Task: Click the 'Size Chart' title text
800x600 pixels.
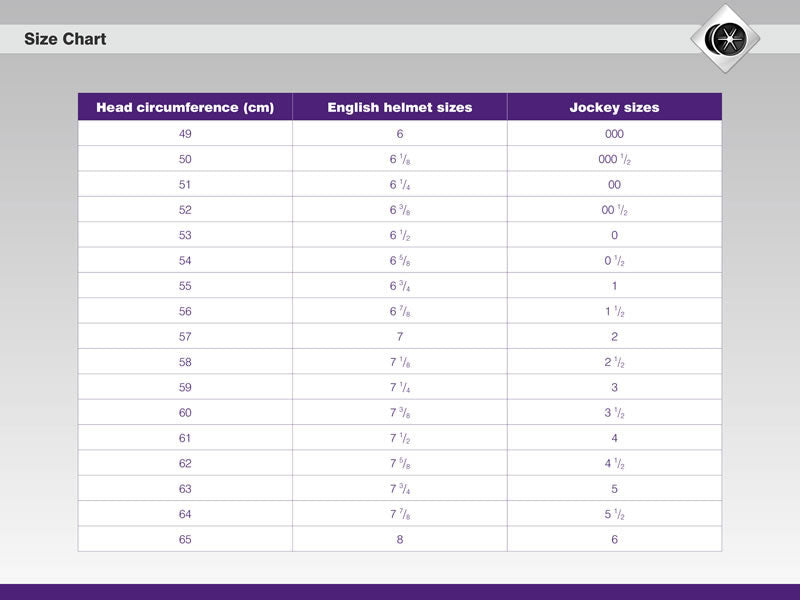Action: (x=65, y=39)
